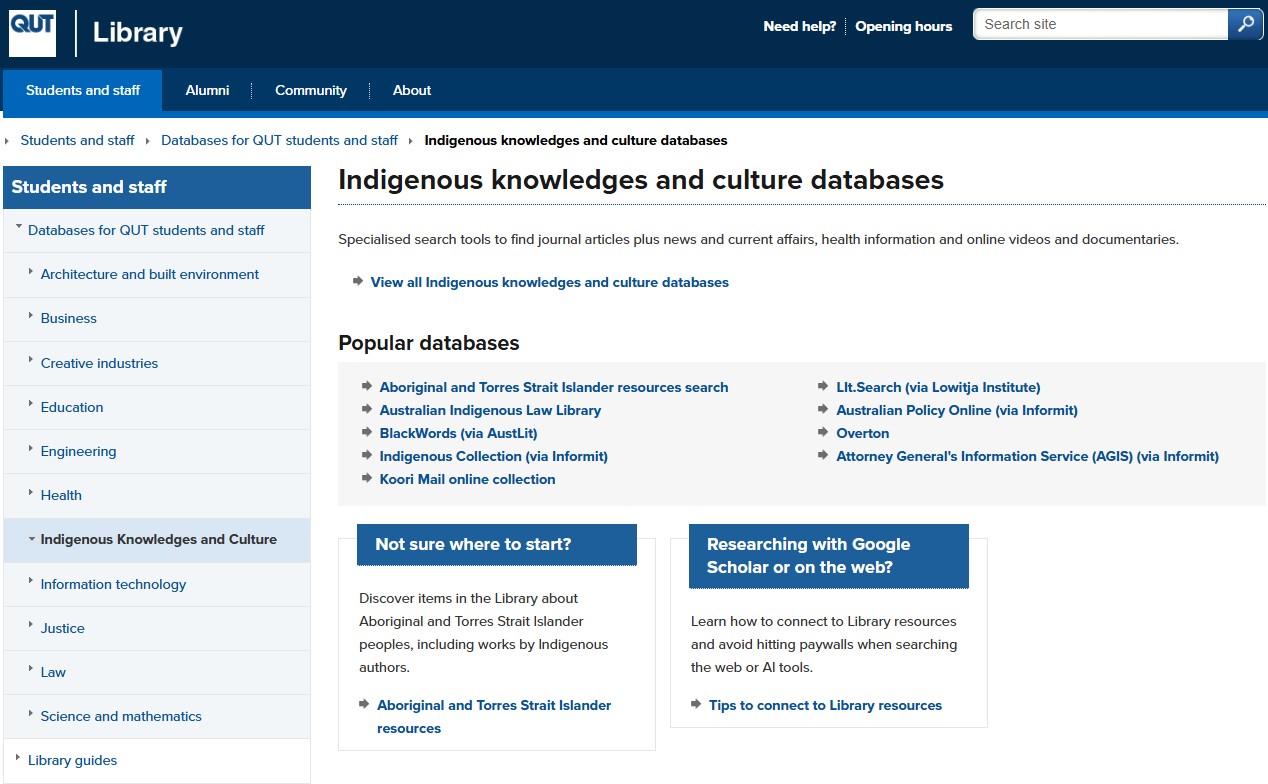Click inside the Search site field
The height and width of the screenshot is (784, 1268).
click(1100, 25)
